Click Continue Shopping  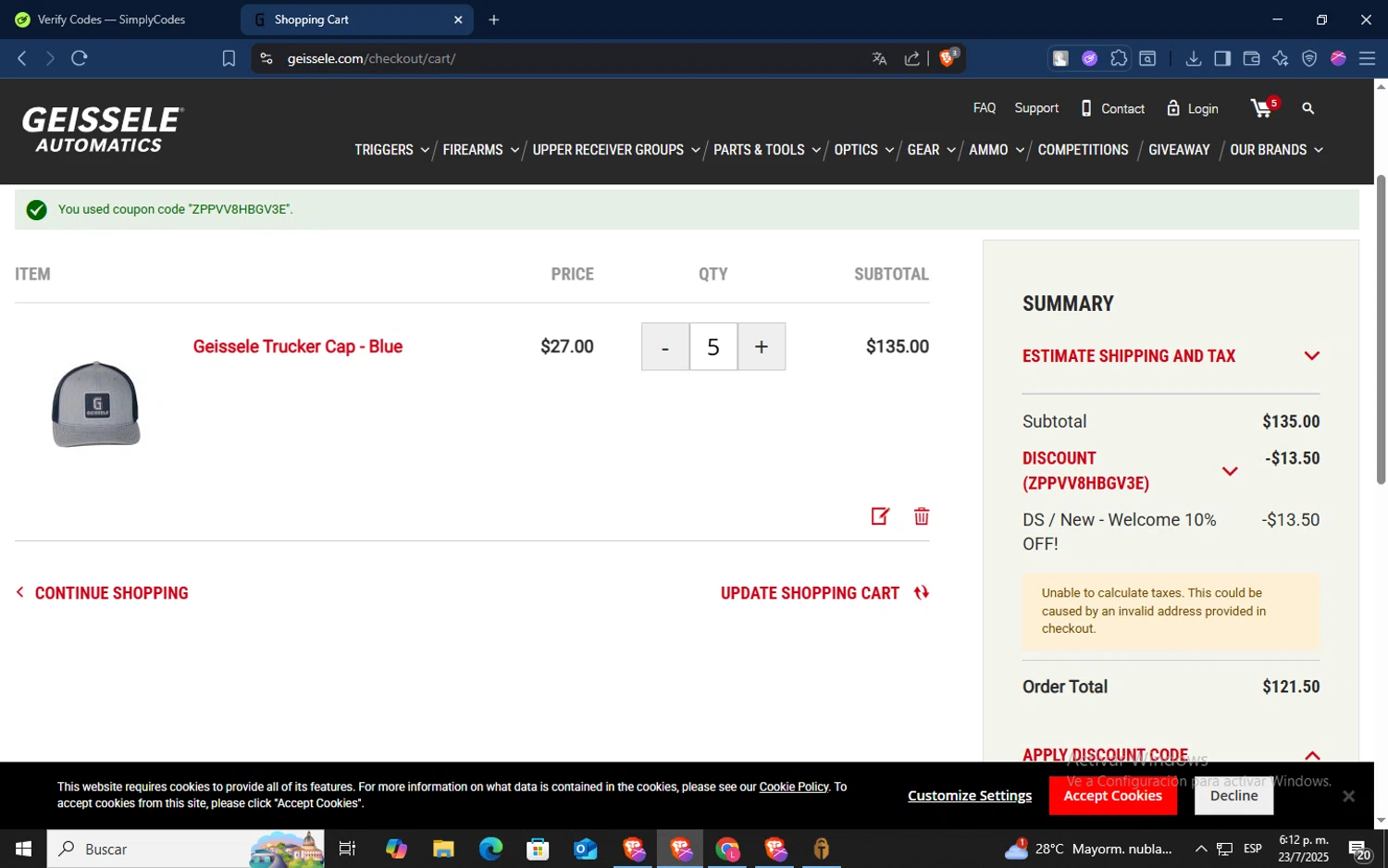pyautogui.click(x=102, y=593)
